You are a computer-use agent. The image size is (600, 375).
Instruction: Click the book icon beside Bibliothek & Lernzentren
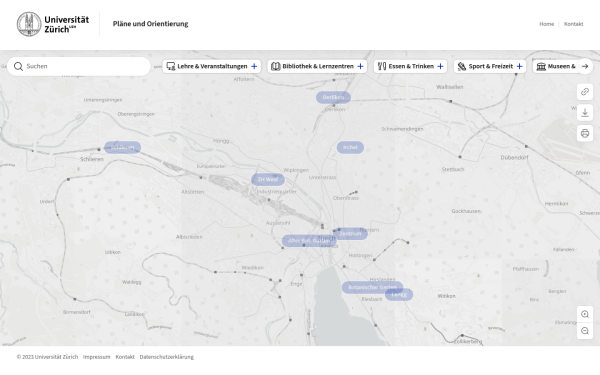tap(276, 67)
